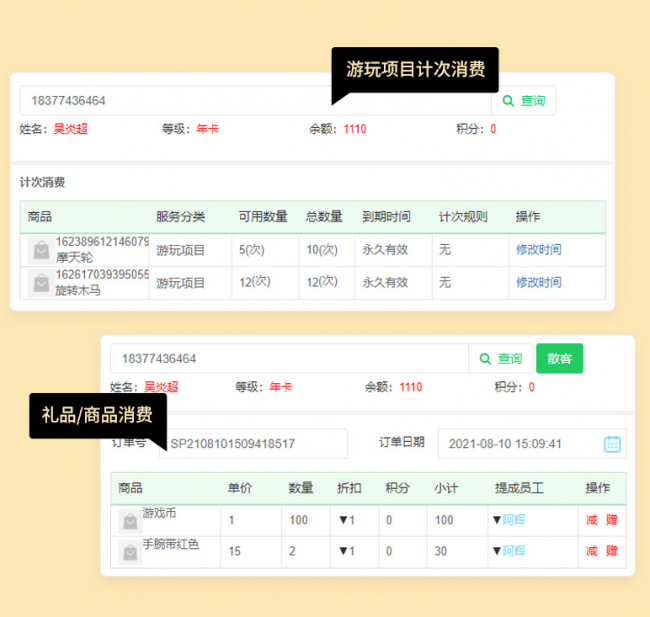Click the 旋转木马 product thumbnail icon

pyautogui.click(x=41, y=284)
